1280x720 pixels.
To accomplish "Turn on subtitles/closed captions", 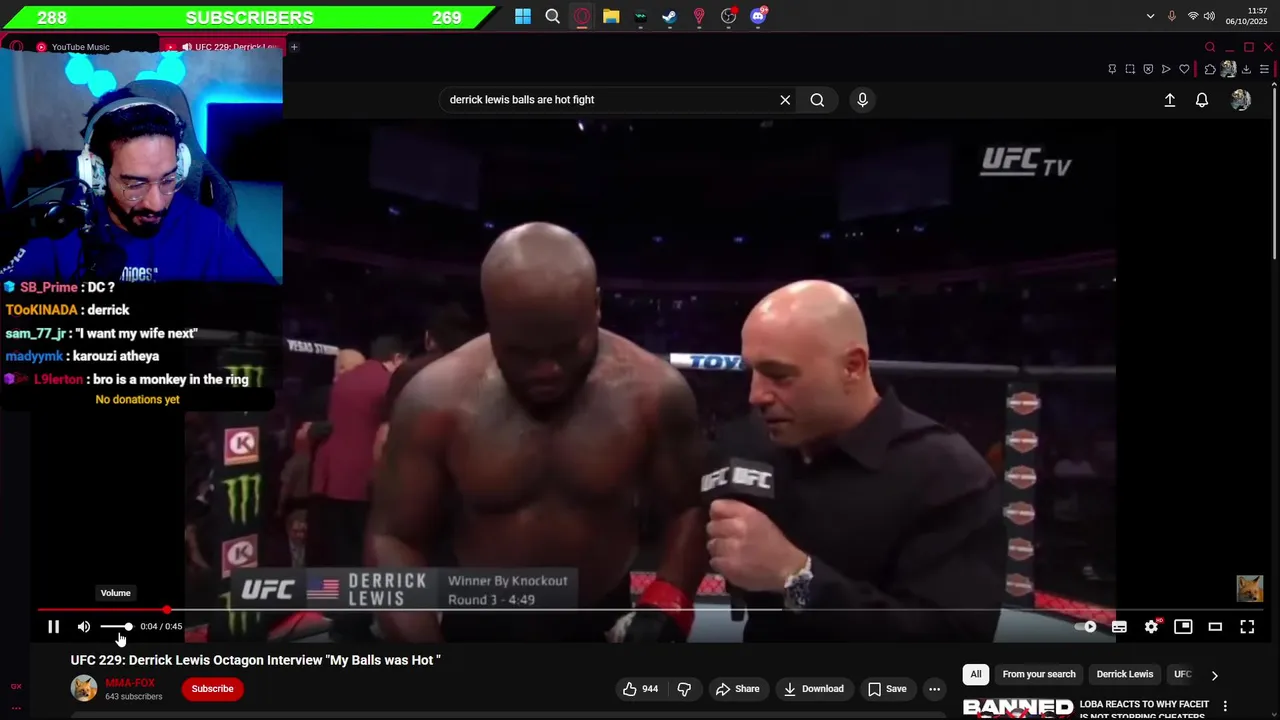I will point(1119,627).
